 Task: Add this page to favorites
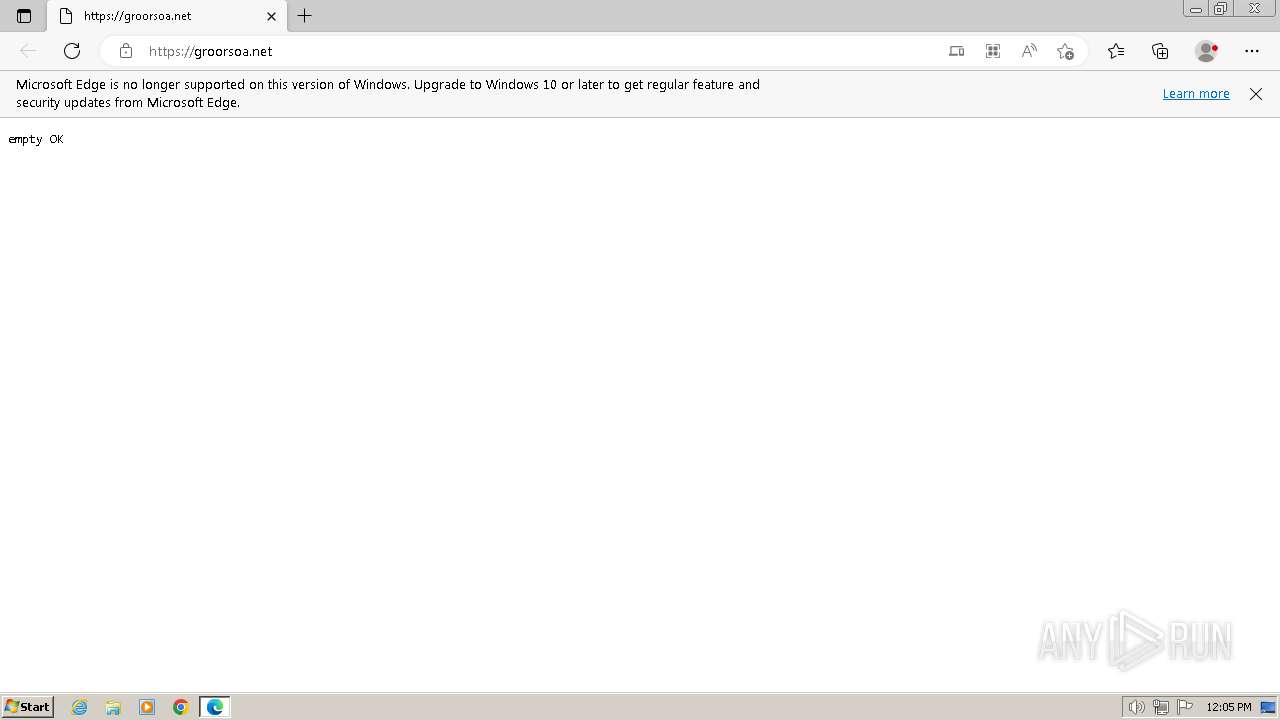pos(1065,51)
